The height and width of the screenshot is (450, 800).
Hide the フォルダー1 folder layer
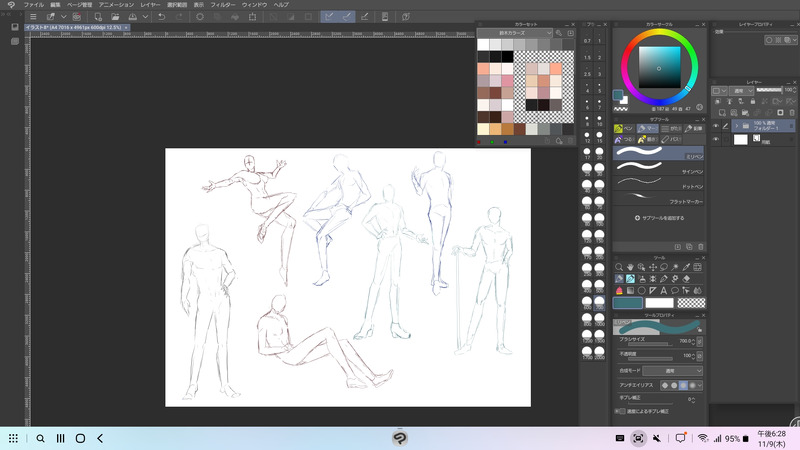[x=715, y=126]
